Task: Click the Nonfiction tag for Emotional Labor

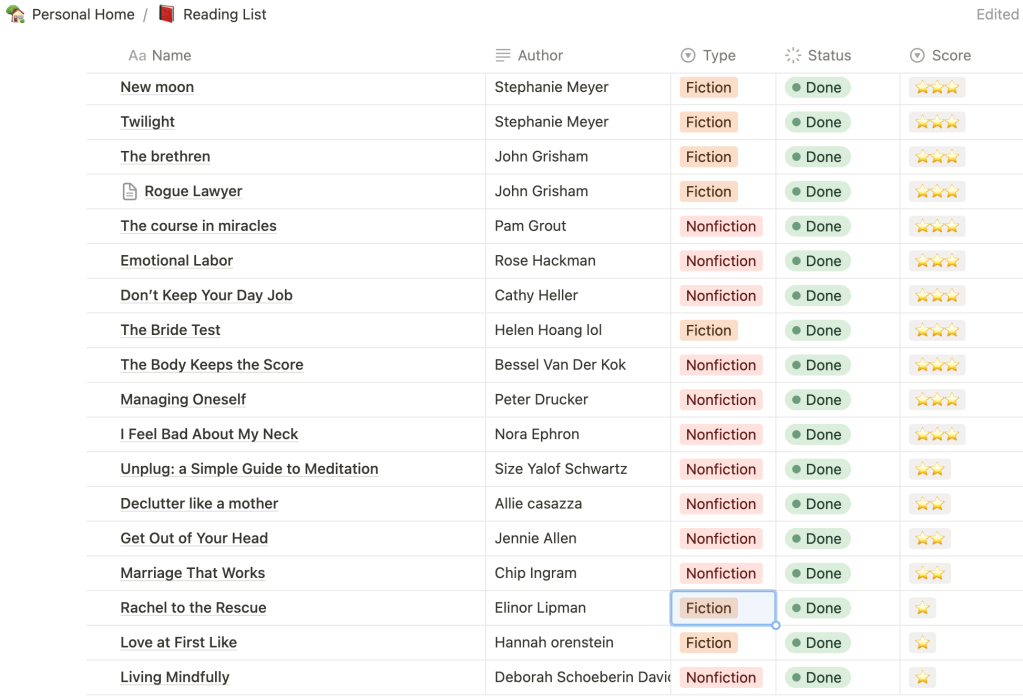Action: 720,261
